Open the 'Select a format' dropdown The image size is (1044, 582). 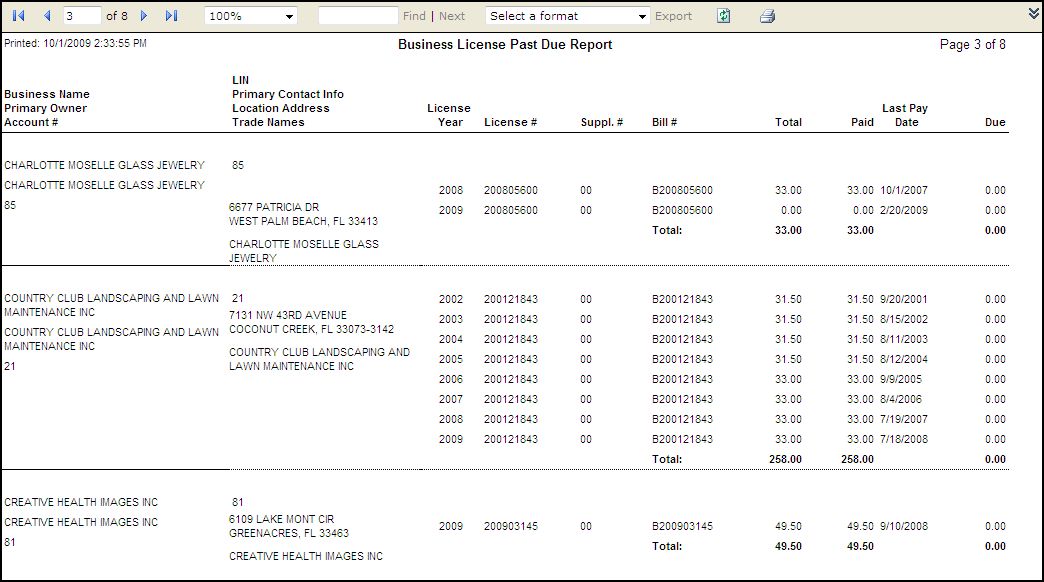click(567, 16)
